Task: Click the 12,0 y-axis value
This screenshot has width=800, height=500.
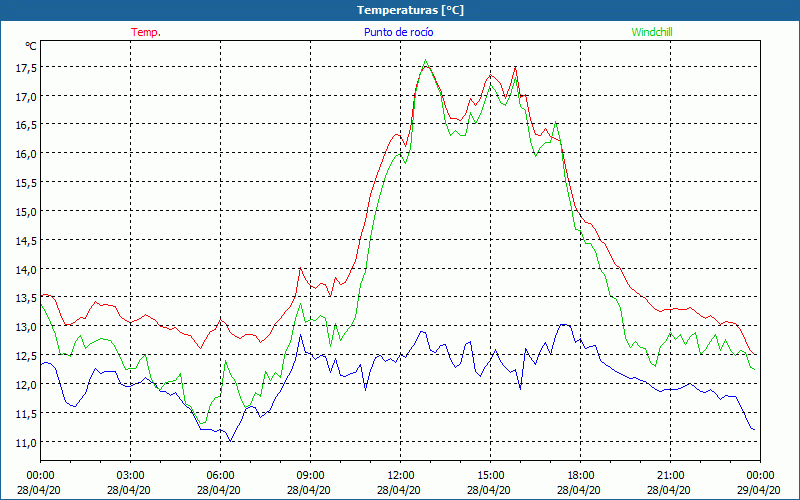Action: (26, 384)
